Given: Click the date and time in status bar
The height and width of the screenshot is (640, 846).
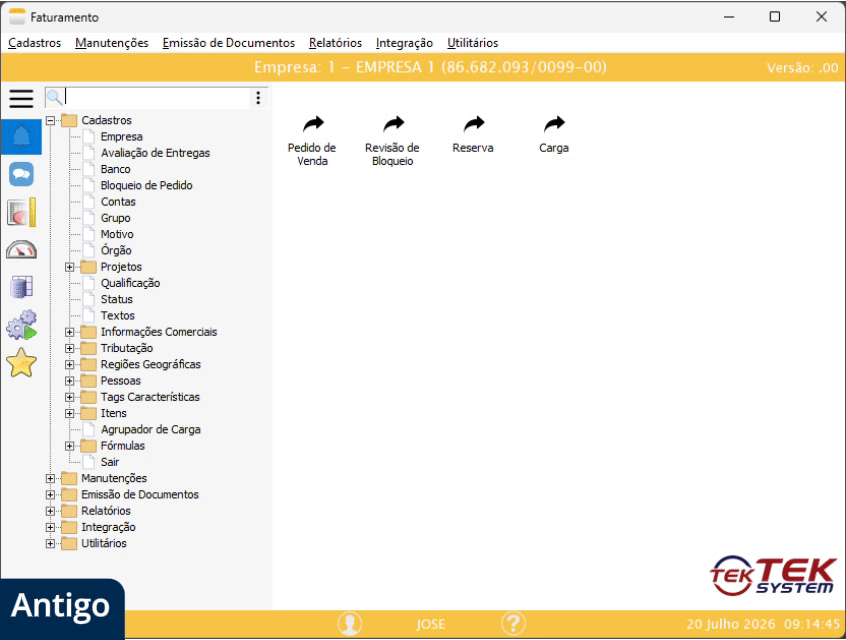Looking at the screenshot, I should click(x=763, y=624).
